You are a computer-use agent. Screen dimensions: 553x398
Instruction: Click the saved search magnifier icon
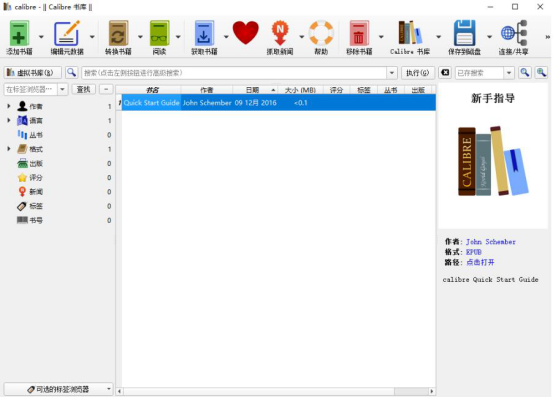pos(525,73)
